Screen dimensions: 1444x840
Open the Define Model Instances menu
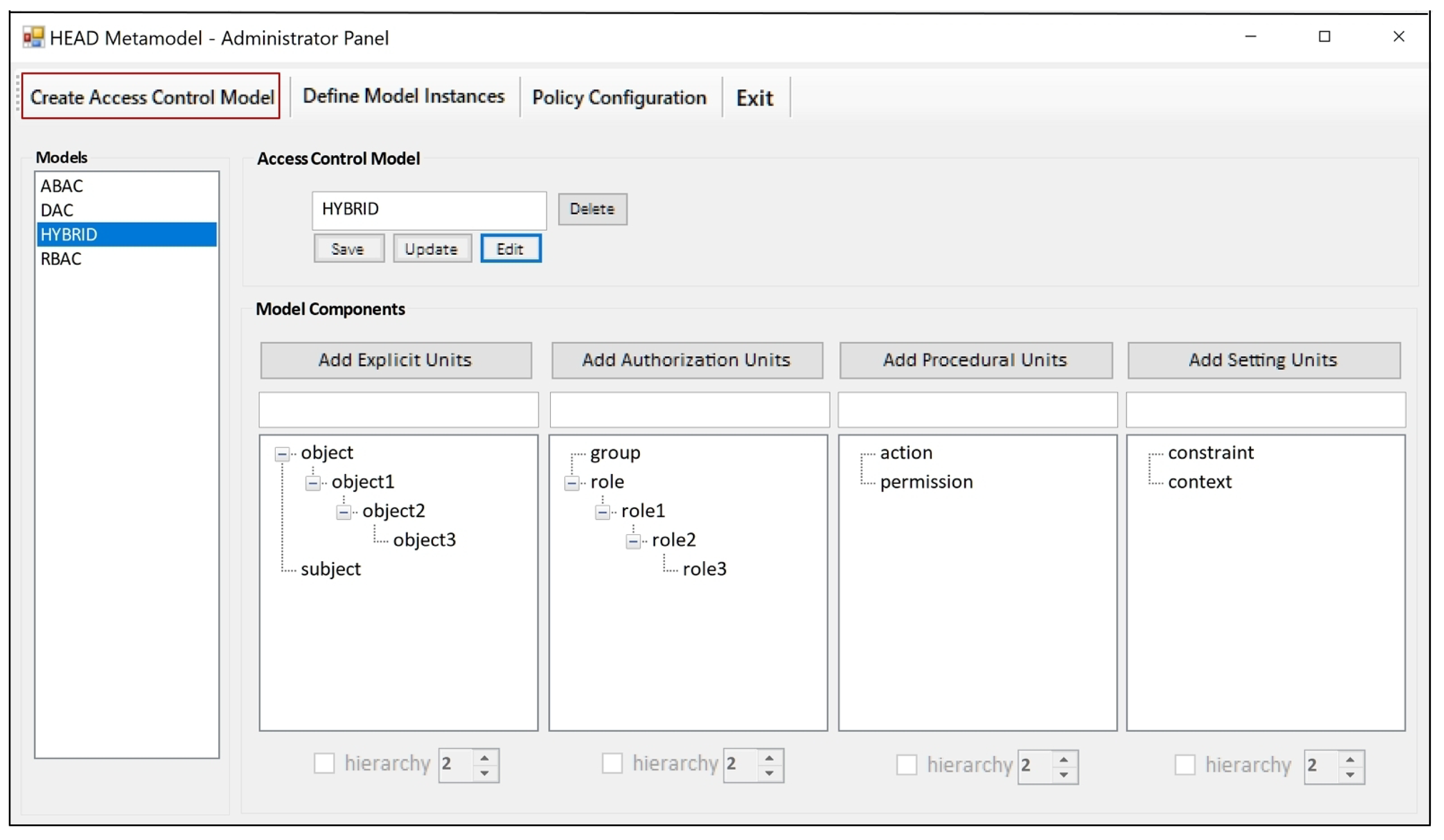tap(403, 96)
